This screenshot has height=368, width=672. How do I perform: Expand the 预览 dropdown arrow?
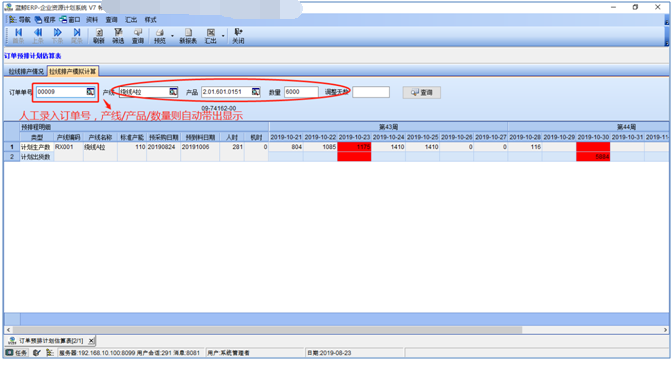[x=172, y=36]
